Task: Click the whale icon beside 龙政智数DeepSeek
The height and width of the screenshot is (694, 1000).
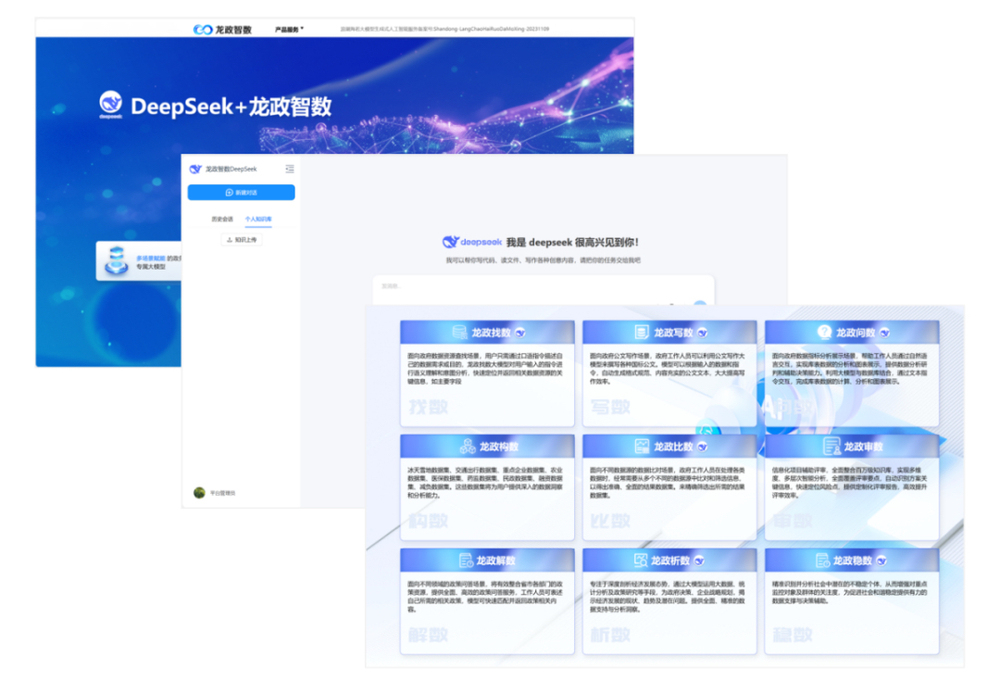Action: pos(196,169)
